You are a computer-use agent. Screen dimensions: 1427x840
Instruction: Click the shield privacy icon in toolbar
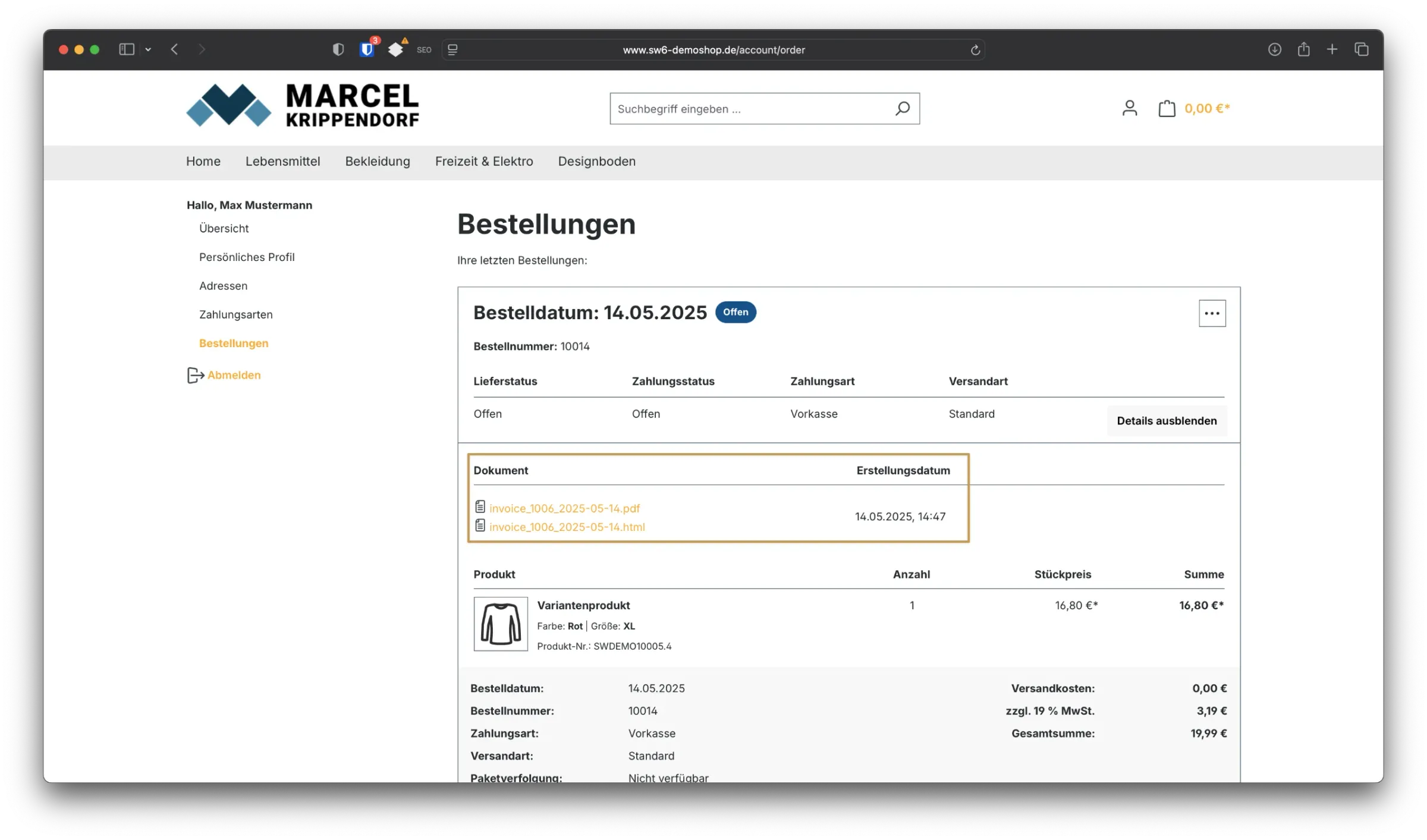tap(338, 49)
